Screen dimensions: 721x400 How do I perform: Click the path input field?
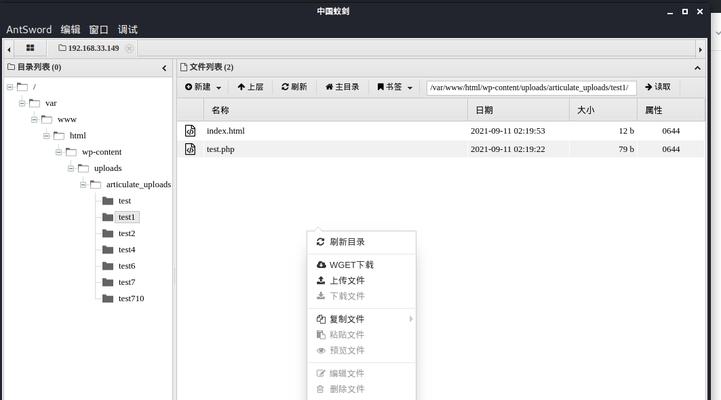pos(531,87)
